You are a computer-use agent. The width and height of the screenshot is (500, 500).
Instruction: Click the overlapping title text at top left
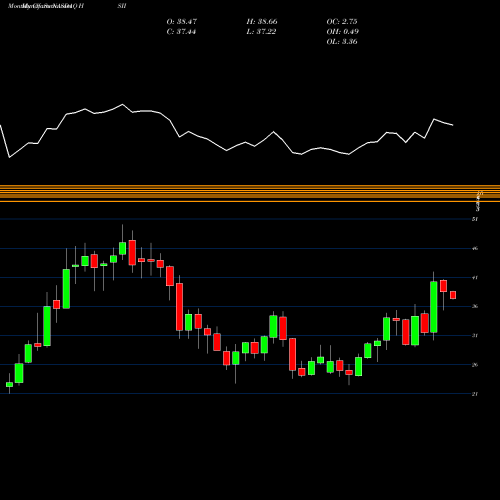[46, 6]
